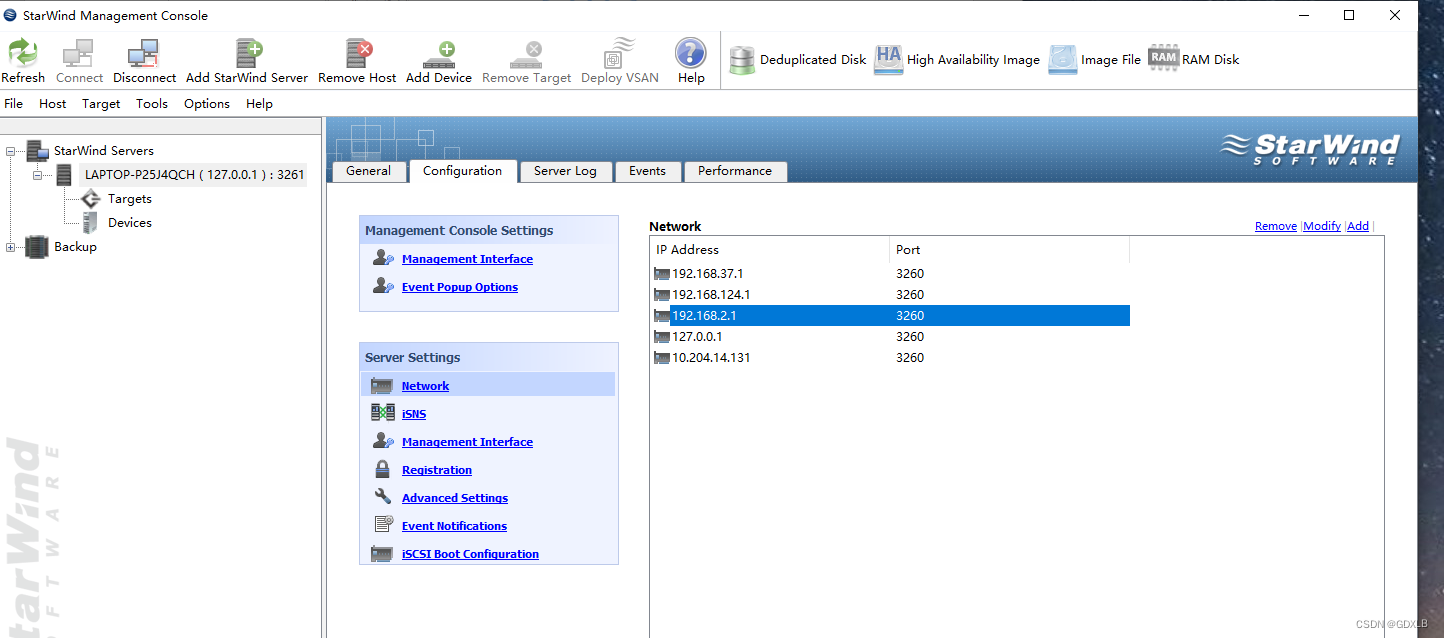
Task: Click the Network server setting icon
Action: click(x=382, y=385)
